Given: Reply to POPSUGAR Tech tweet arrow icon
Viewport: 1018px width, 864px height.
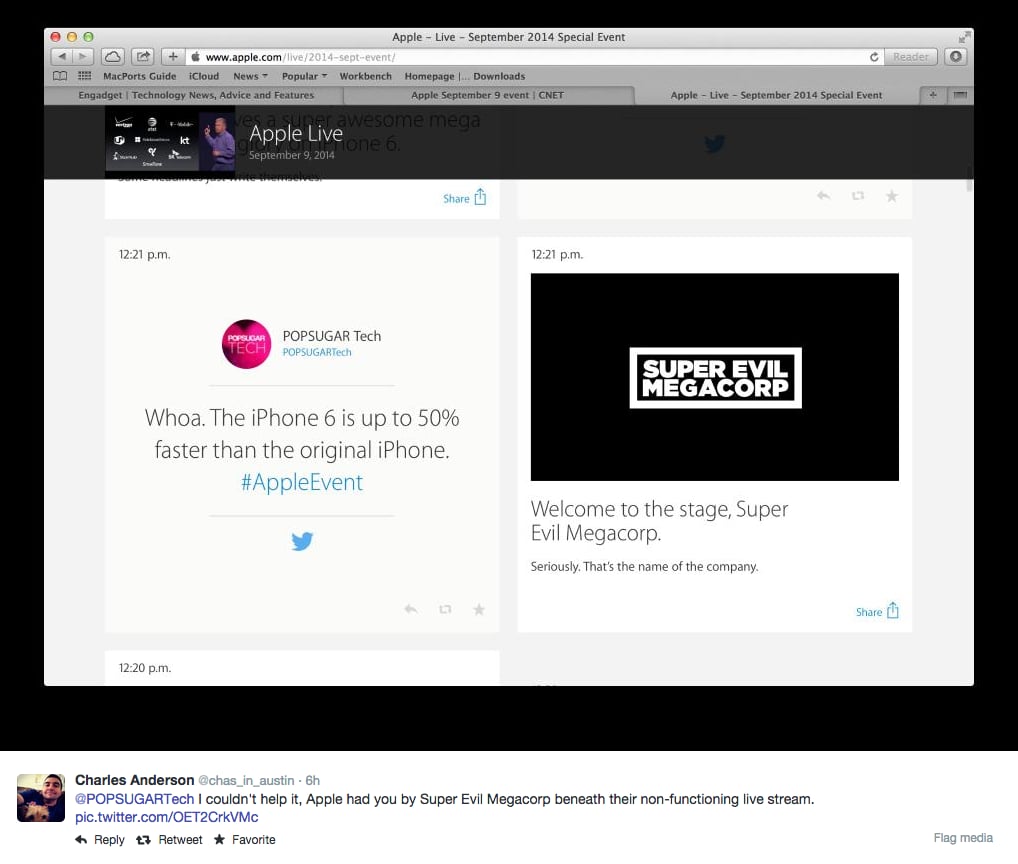Looking at the screenshot, I should tap(411, 610).
